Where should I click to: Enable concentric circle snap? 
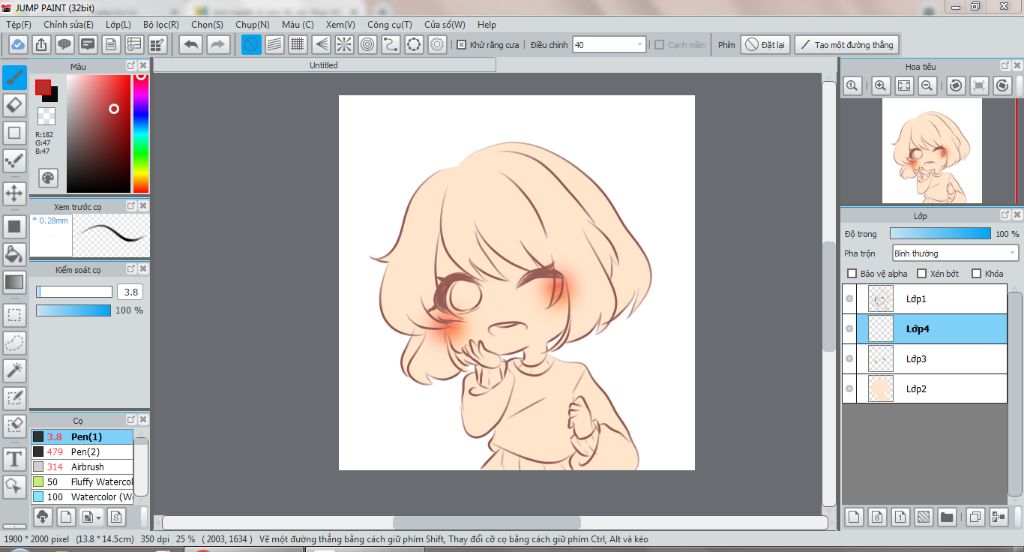point(368,44)
